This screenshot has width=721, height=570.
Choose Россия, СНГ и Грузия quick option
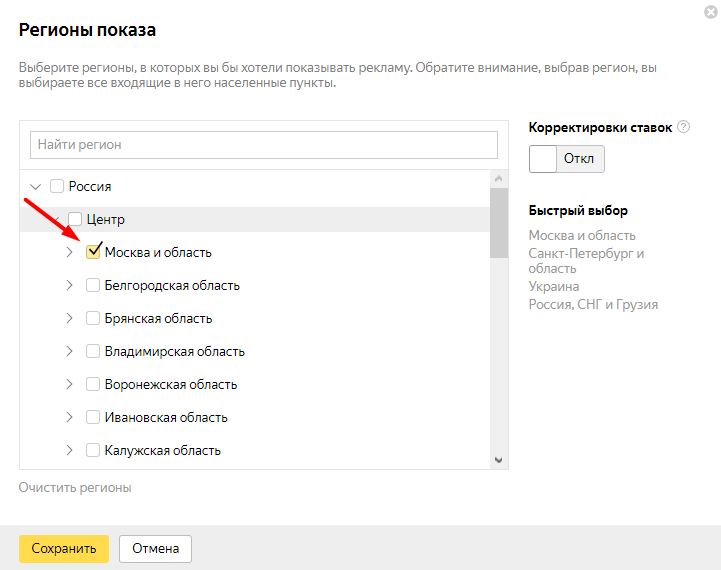coord(593,304)
